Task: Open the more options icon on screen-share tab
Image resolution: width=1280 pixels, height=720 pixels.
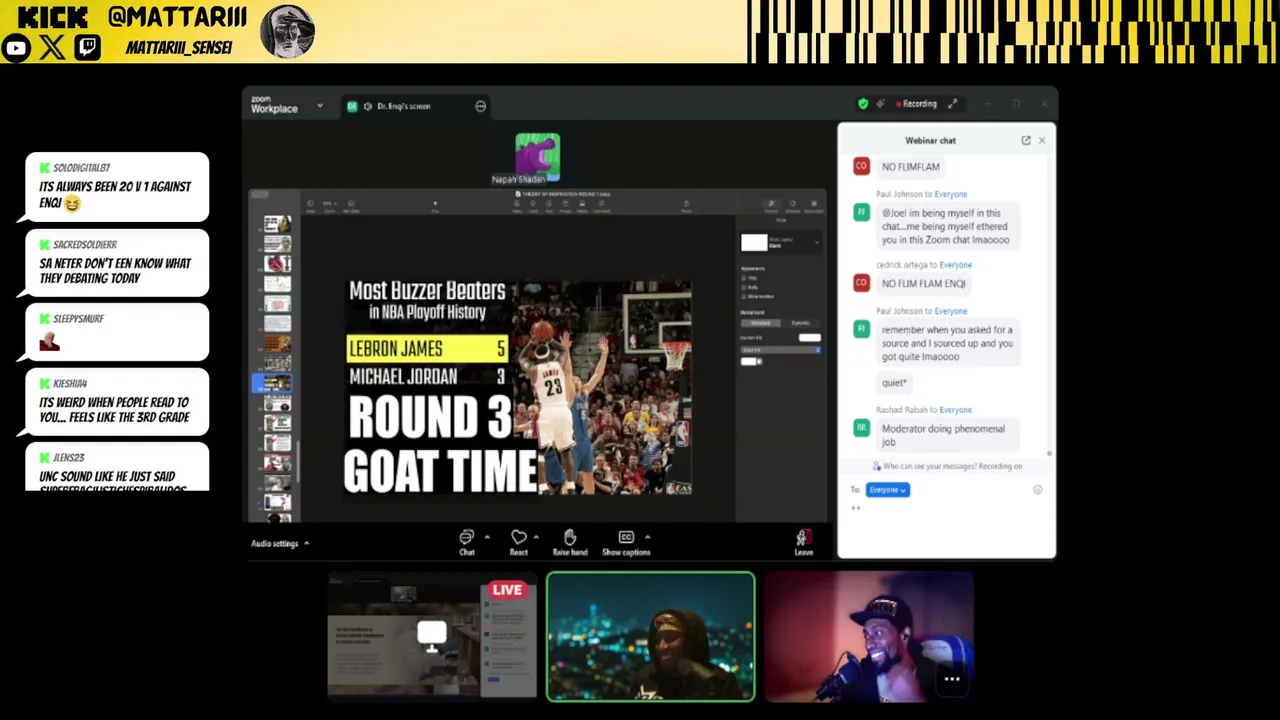Action: point(480,106)
